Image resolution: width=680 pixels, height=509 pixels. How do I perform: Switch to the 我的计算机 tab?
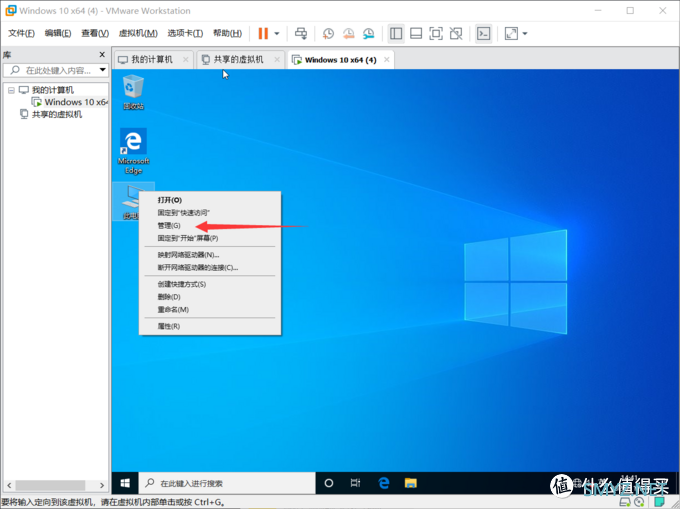154,59
